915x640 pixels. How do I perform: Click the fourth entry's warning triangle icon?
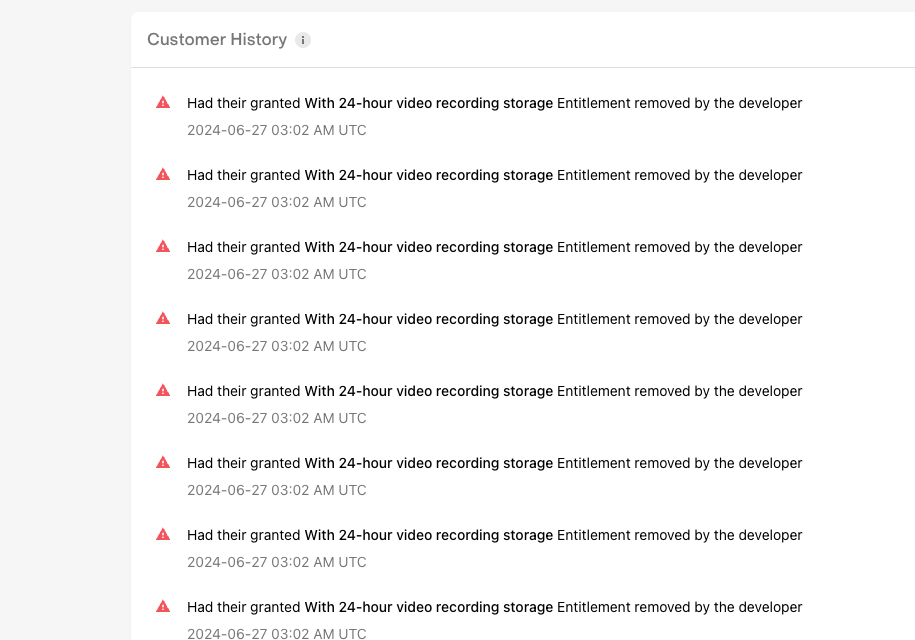tap(163, 319)
